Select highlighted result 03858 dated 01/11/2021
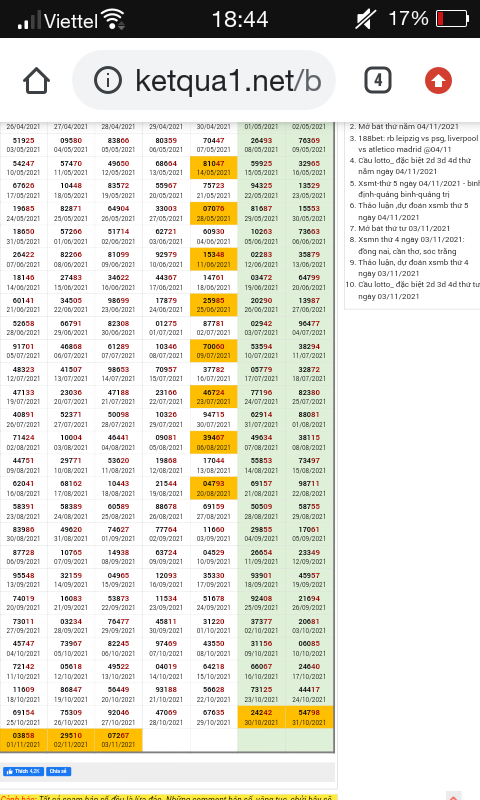480x800 pixels. [23, 740]
